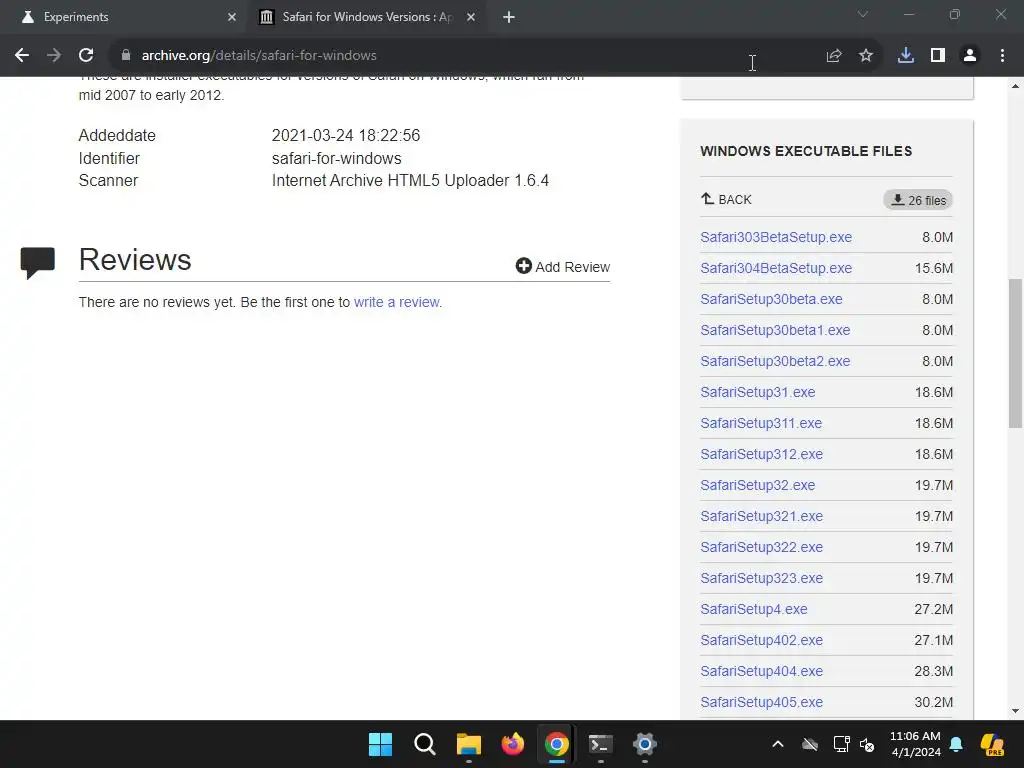Download SafariSetup405.exe
Viewport: 1024px width, 768px height.
[761, 703]
